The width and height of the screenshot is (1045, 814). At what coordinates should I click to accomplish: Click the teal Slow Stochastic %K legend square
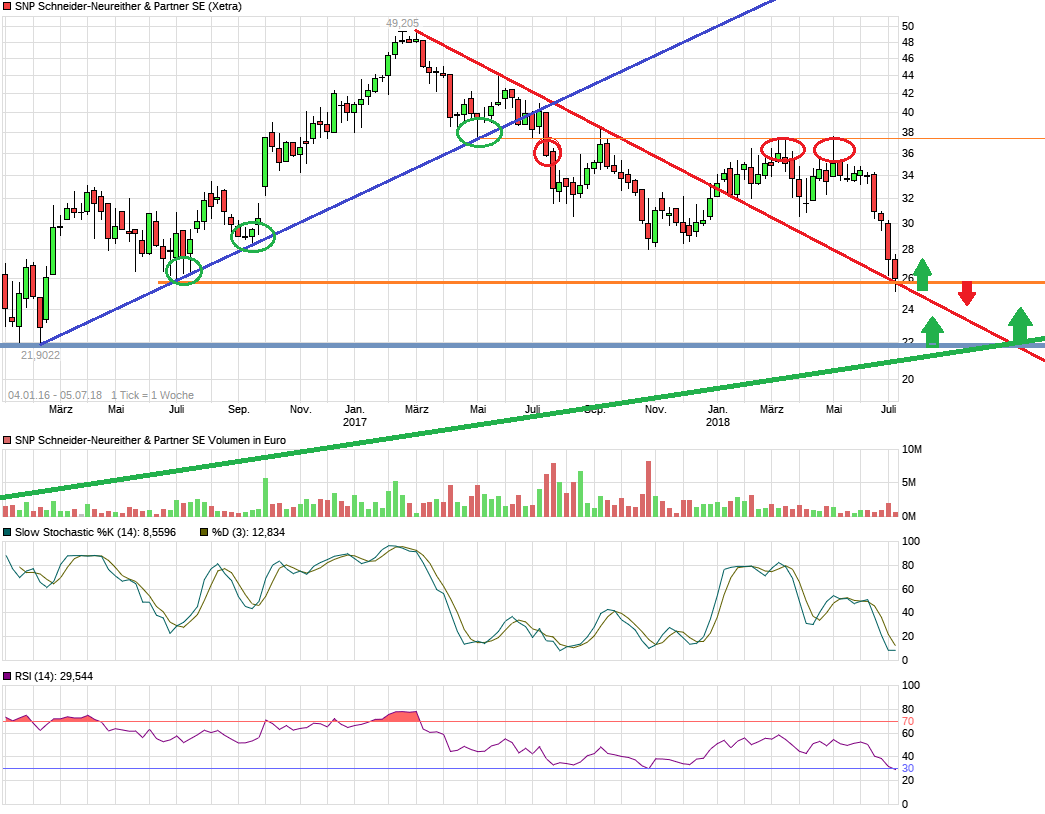click(7, 533)
